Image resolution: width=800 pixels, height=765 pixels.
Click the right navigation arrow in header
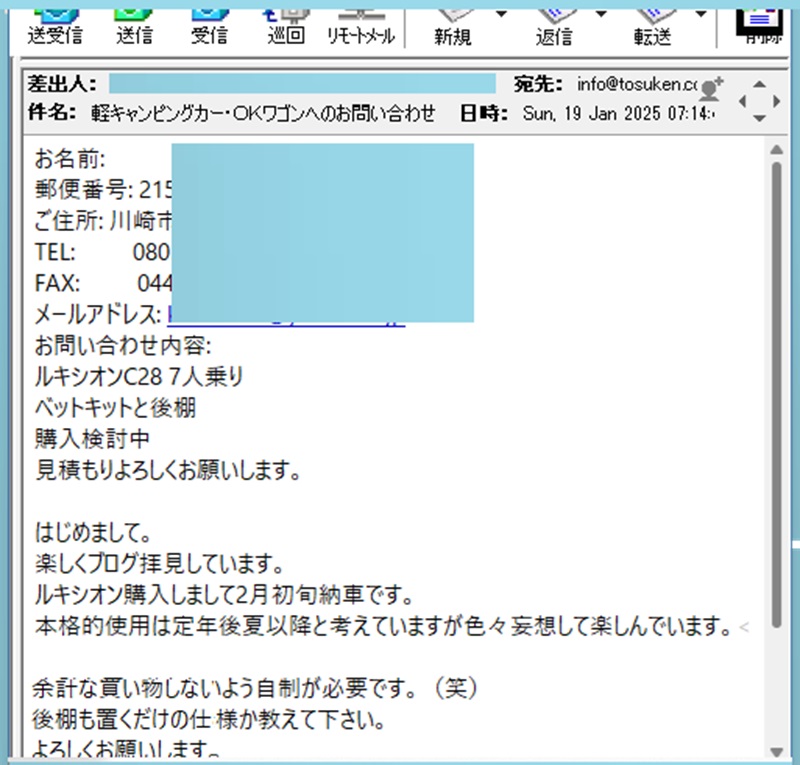pyautogui.click(x=776, y=101)
